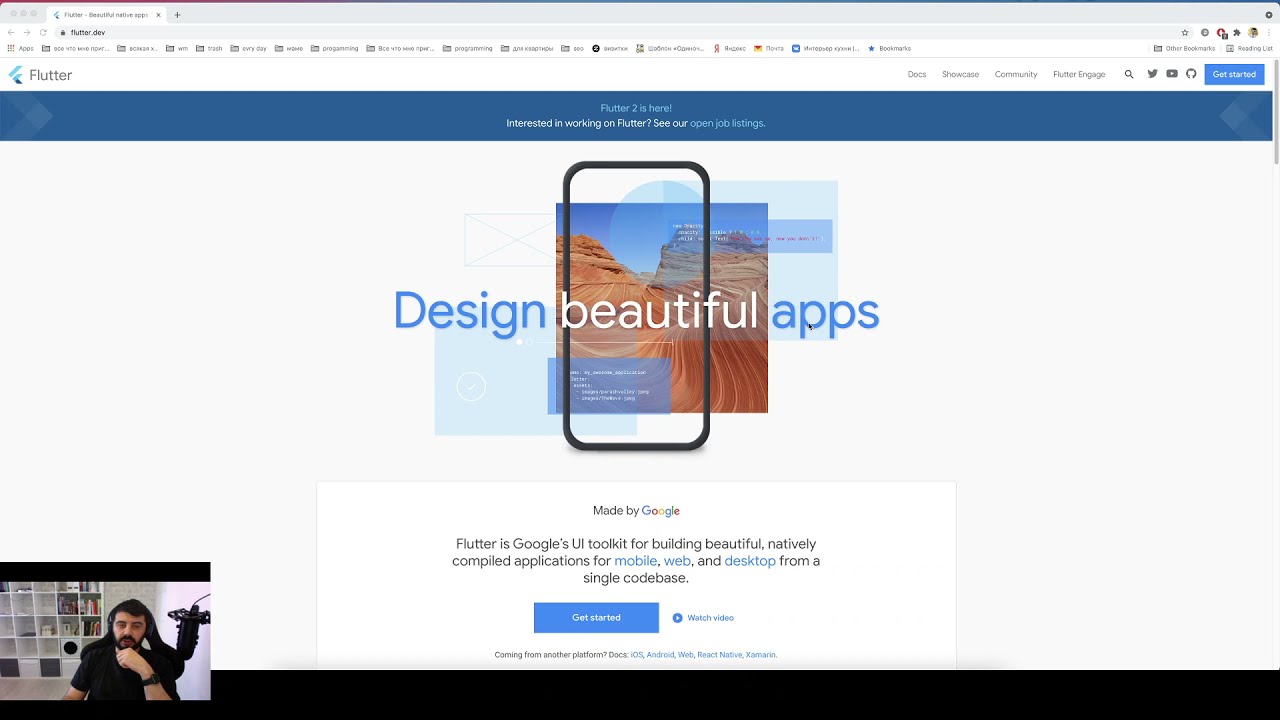Open the Яндекс bookmark
1280x720 pixels.
729,48
